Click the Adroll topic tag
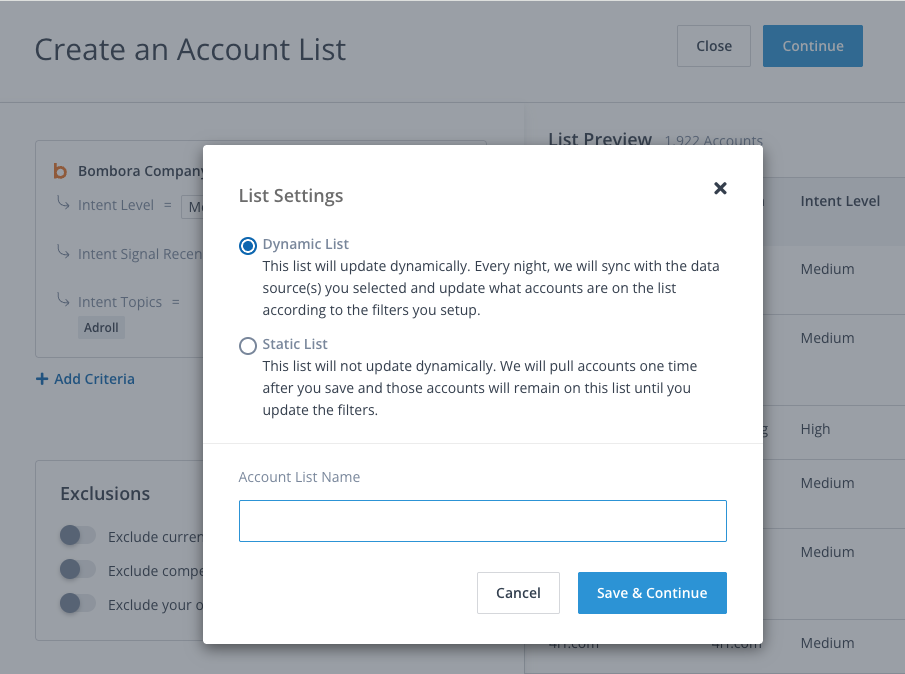 click(x=103, y=327)
